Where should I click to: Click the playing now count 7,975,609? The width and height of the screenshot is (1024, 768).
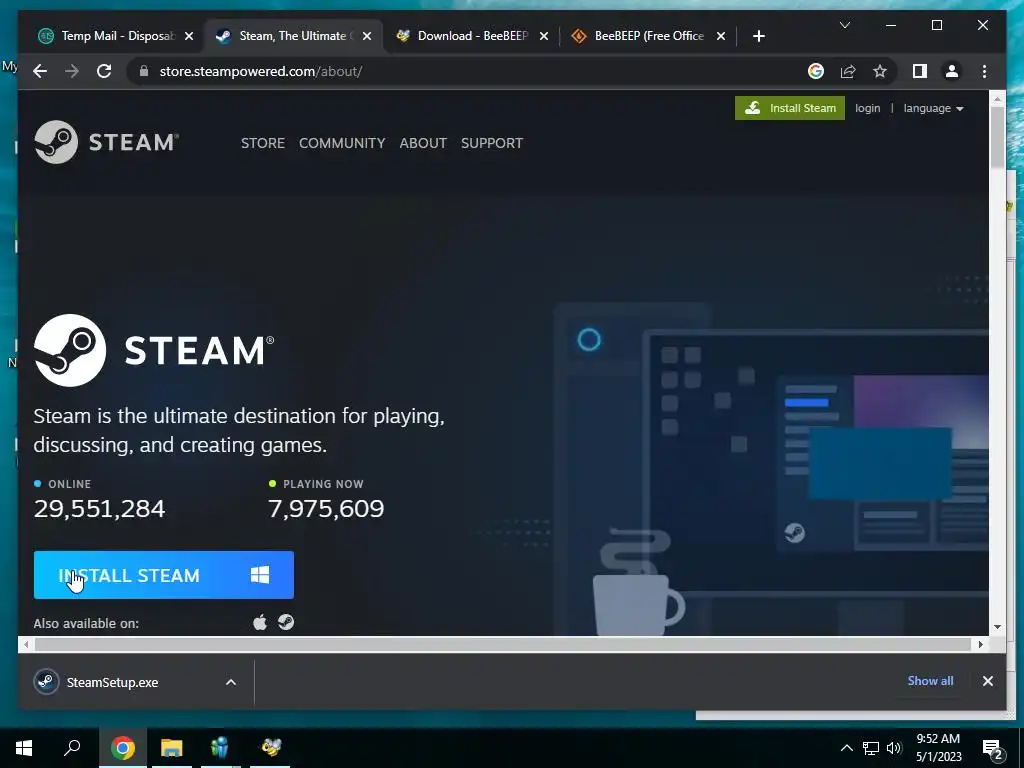click(x=326, y=509)
